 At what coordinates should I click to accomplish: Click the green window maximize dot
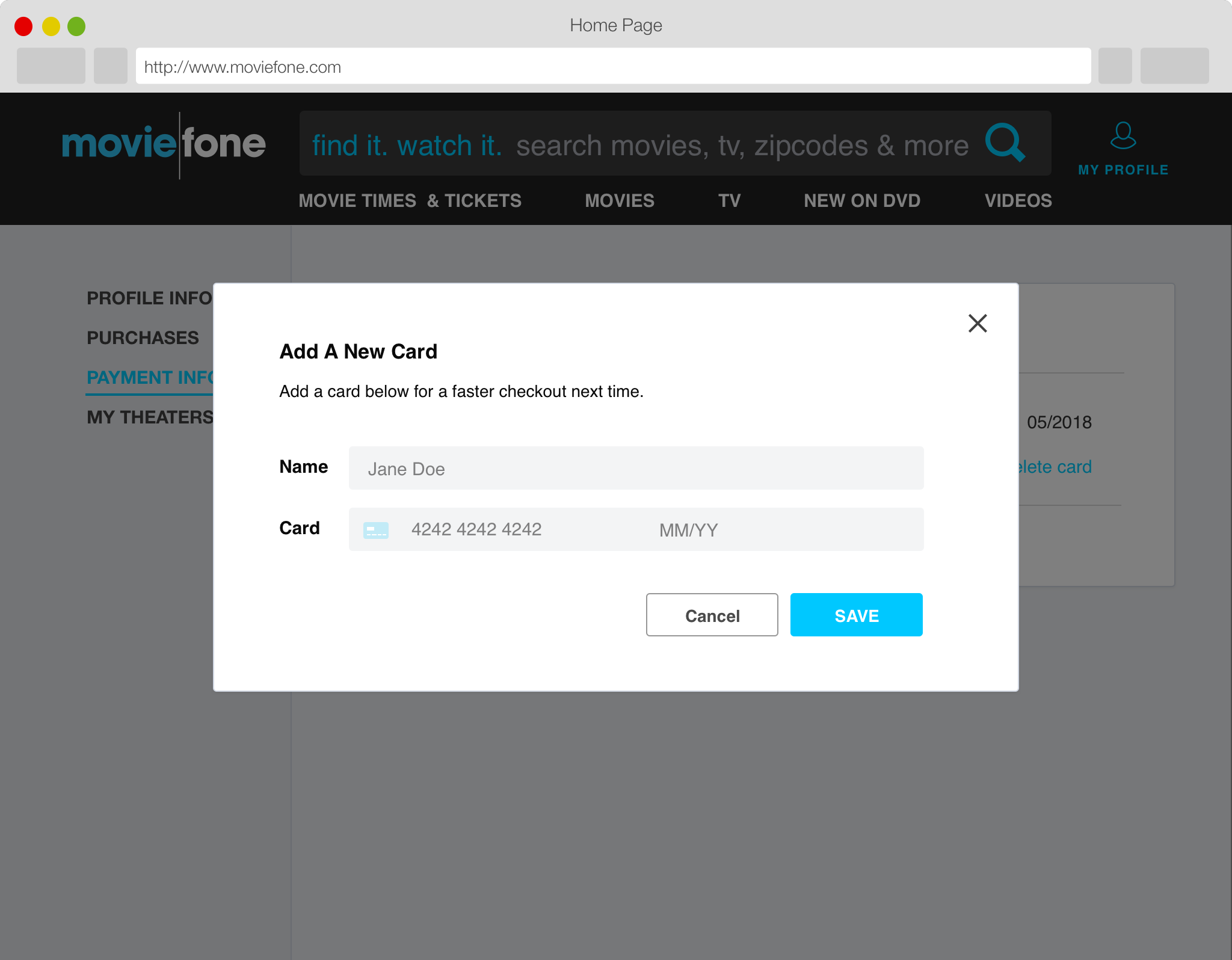click(76, 26)
